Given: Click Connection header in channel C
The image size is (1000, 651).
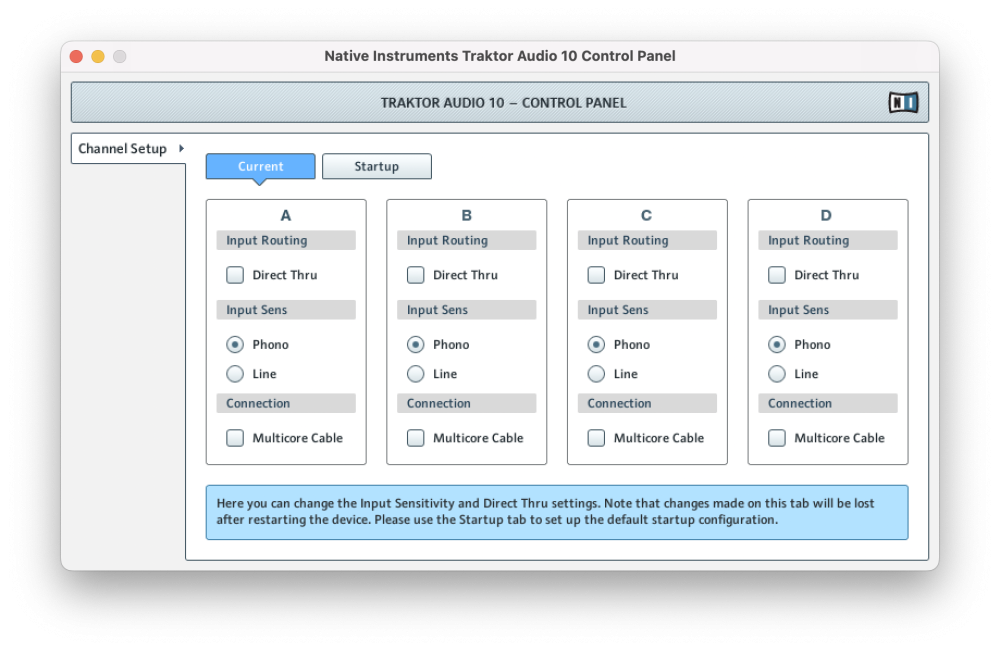Looking at the screenshot, I should [647, 403].
